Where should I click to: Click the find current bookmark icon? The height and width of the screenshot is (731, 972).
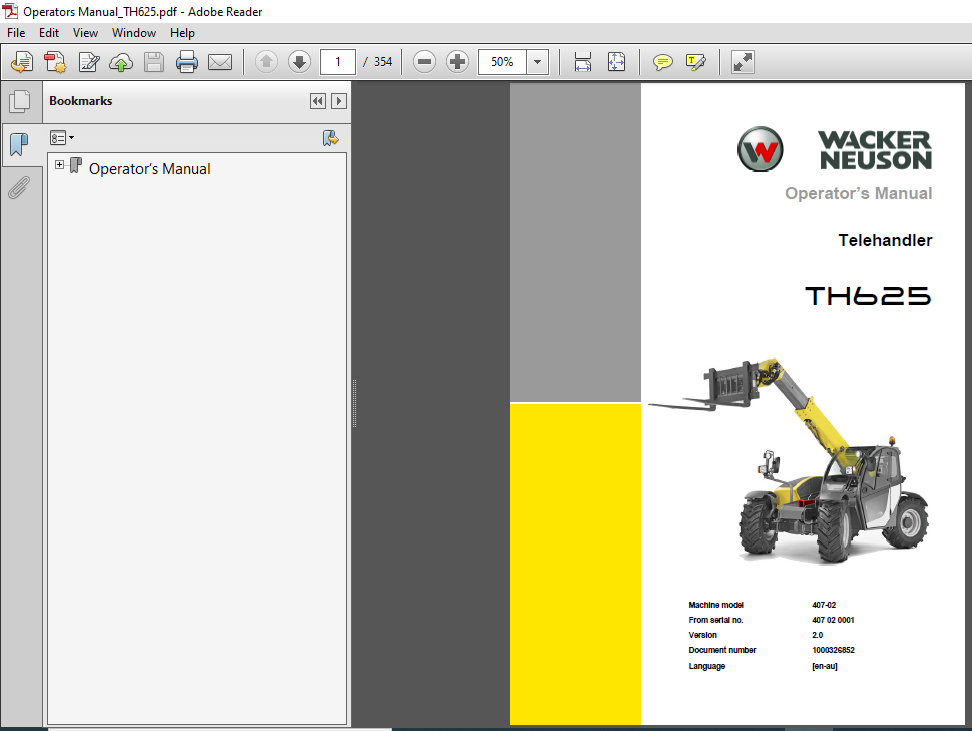[330, 138]
